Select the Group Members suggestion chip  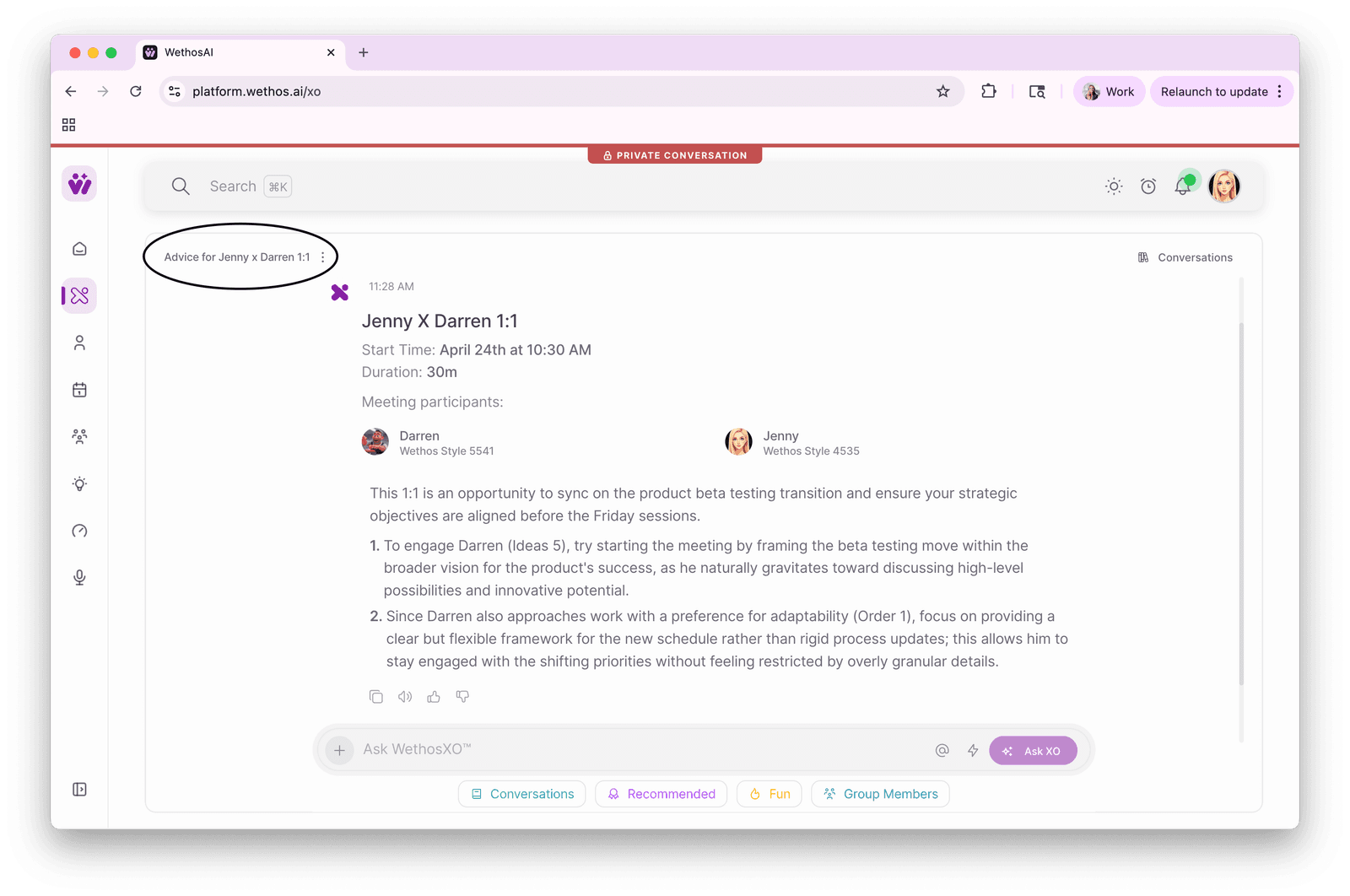coord(881,794)
